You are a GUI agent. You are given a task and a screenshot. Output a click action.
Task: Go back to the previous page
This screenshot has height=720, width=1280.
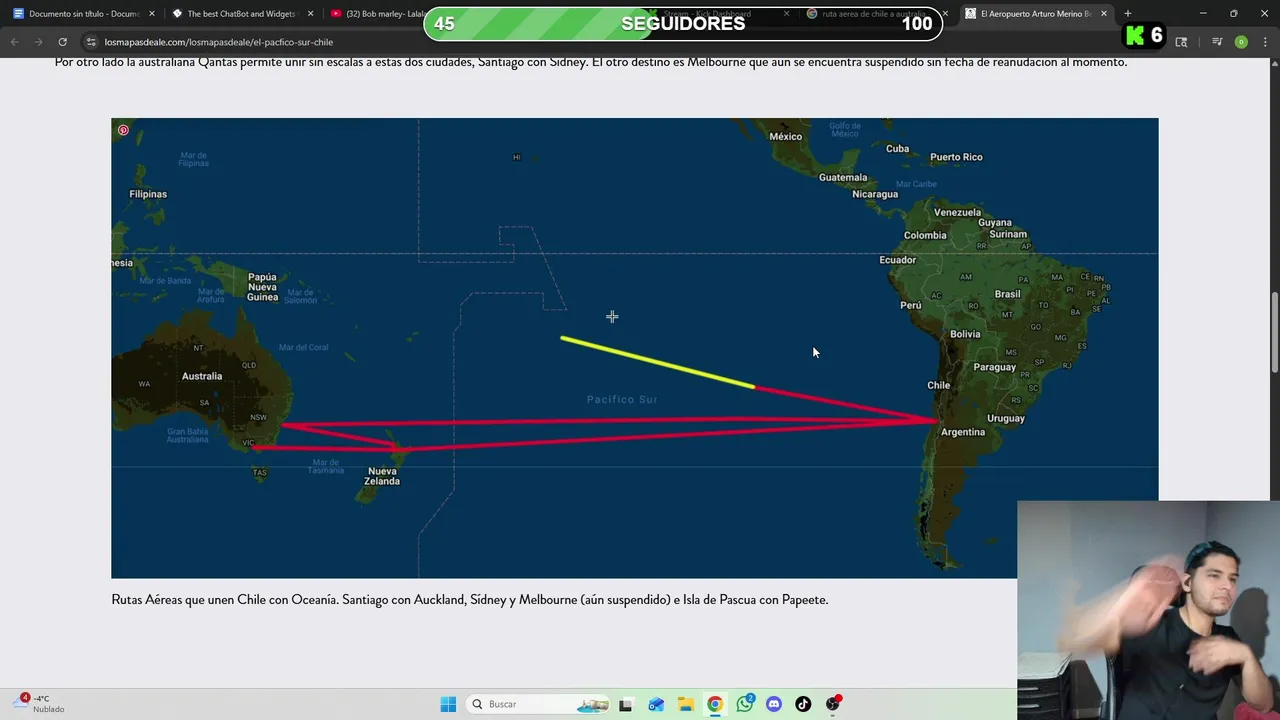pos(15,42)
